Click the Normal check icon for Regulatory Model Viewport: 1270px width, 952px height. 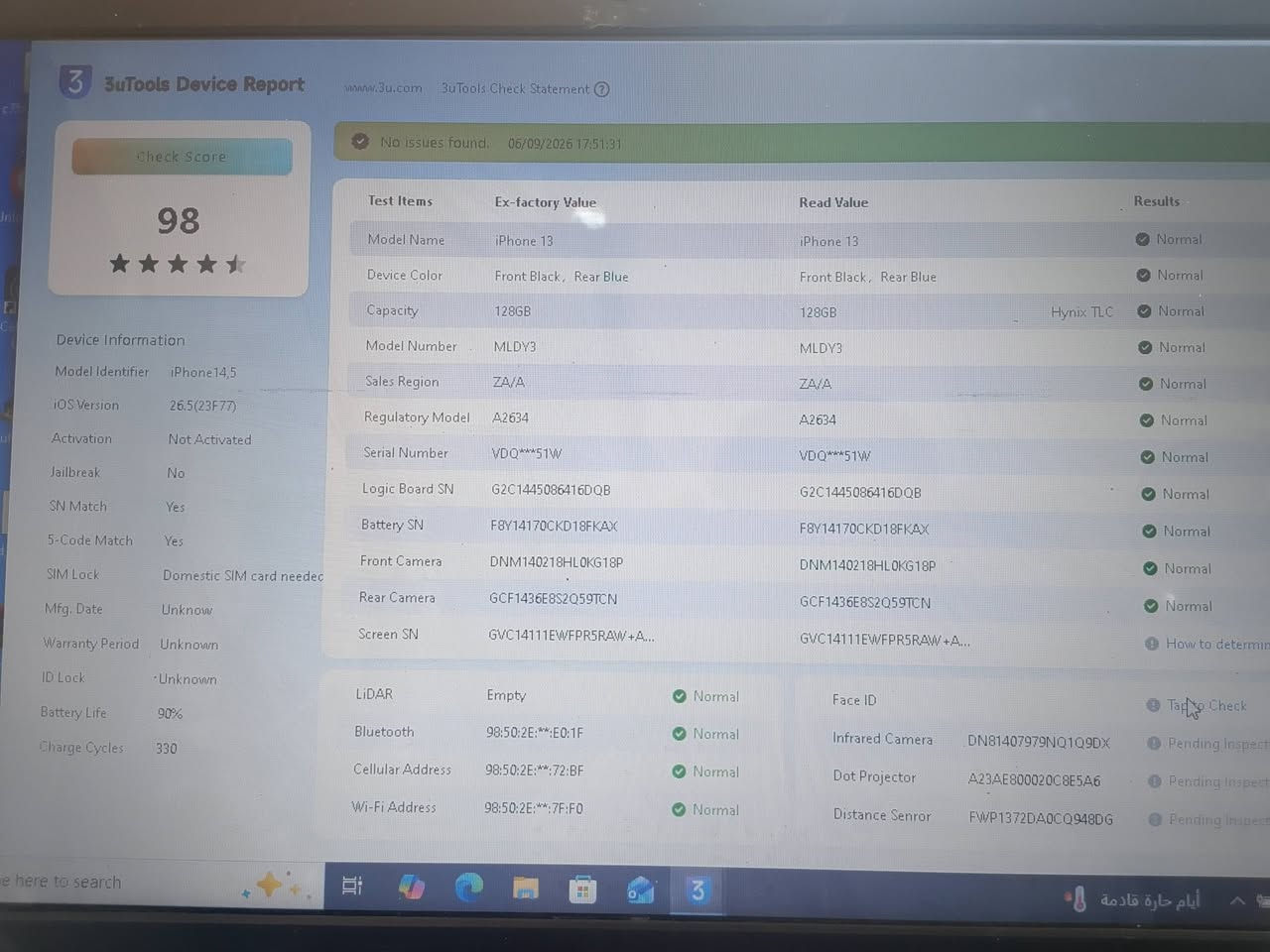1147,420
